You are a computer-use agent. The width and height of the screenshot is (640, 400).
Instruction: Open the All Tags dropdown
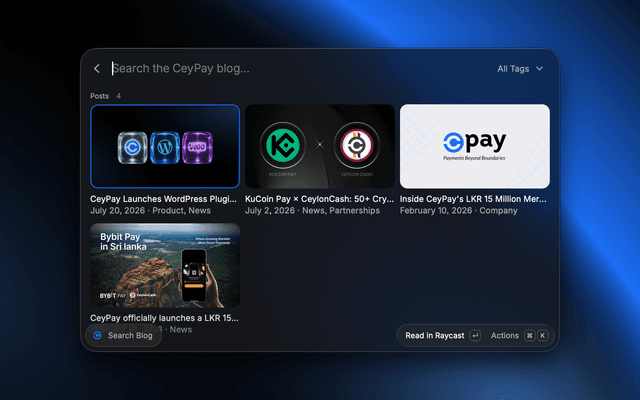tap(520, 69)
